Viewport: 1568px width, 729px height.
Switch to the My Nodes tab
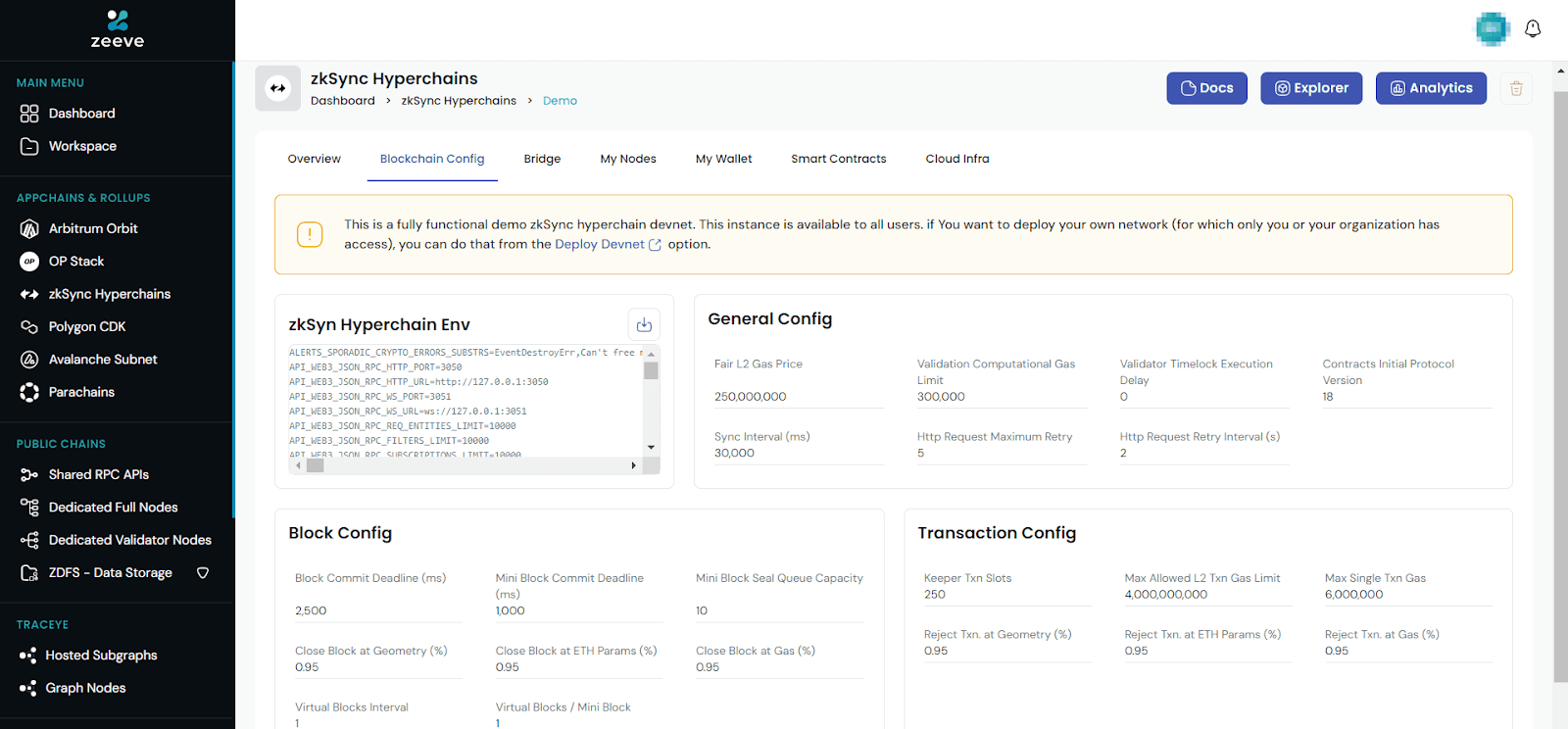tap(628, 159)
